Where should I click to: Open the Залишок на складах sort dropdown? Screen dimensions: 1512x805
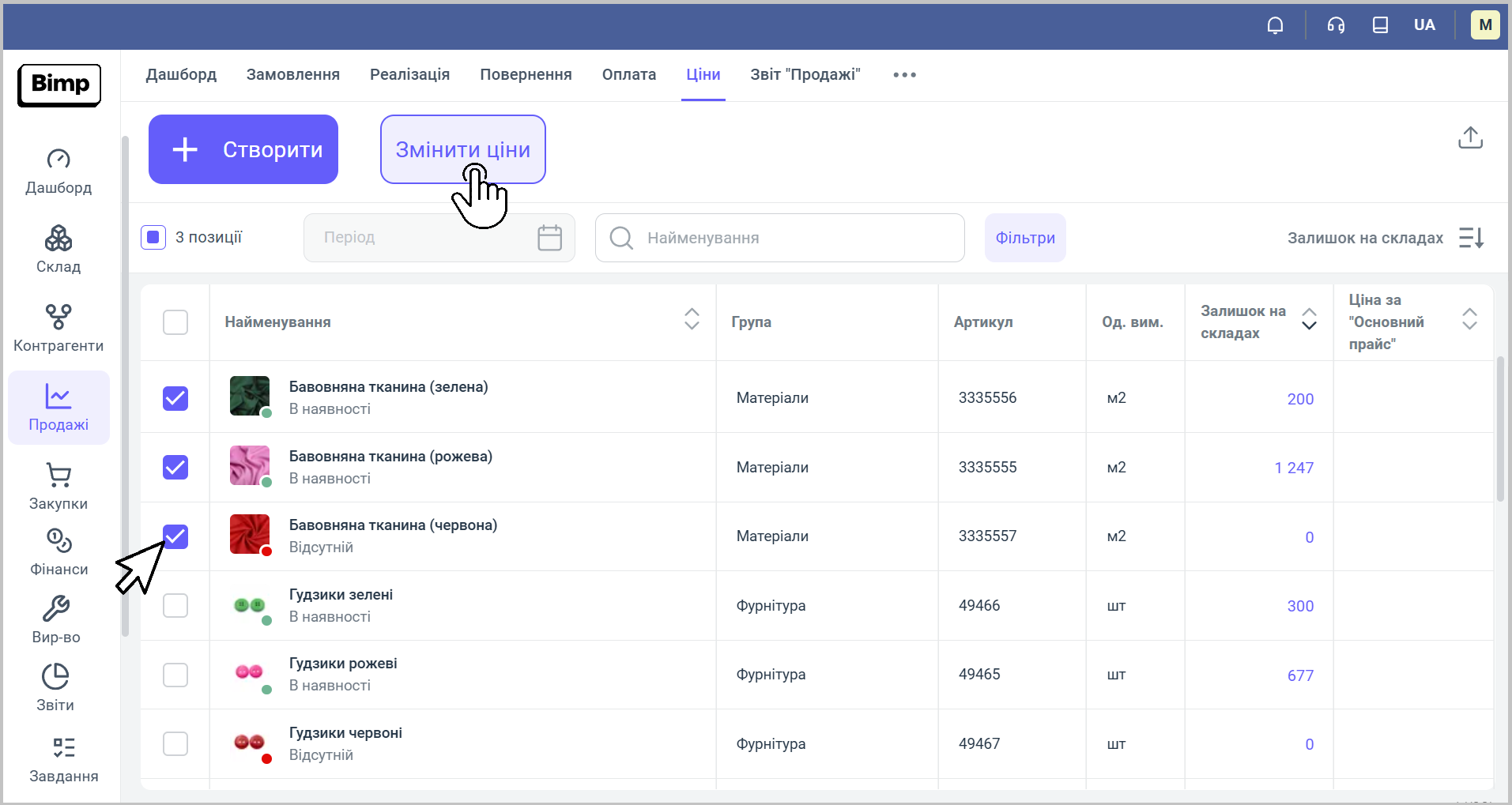coord(1470,238)
